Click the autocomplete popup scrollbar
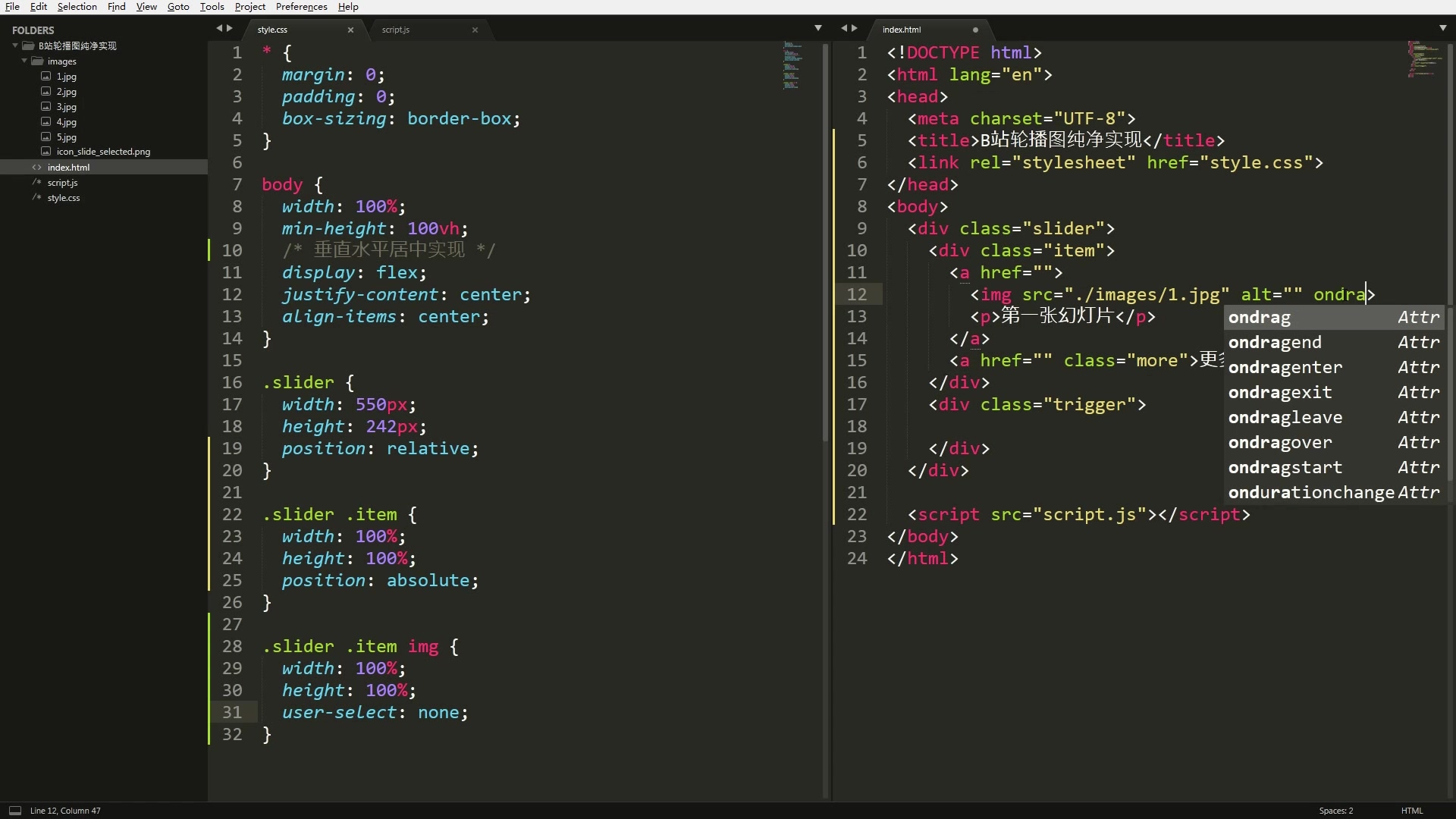This screenshot has width=1456, height=819. [1450, 394]
